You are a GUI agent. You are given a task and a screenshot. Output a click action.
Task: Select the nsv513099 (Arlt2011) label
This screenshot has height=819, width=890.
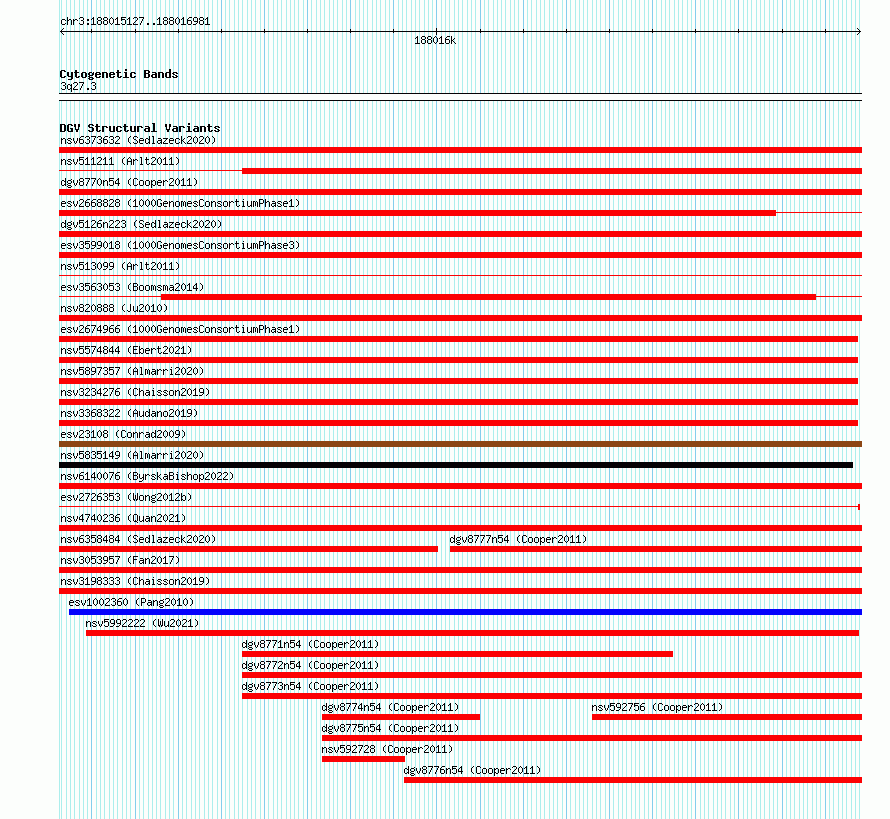[x=120, y=266]
